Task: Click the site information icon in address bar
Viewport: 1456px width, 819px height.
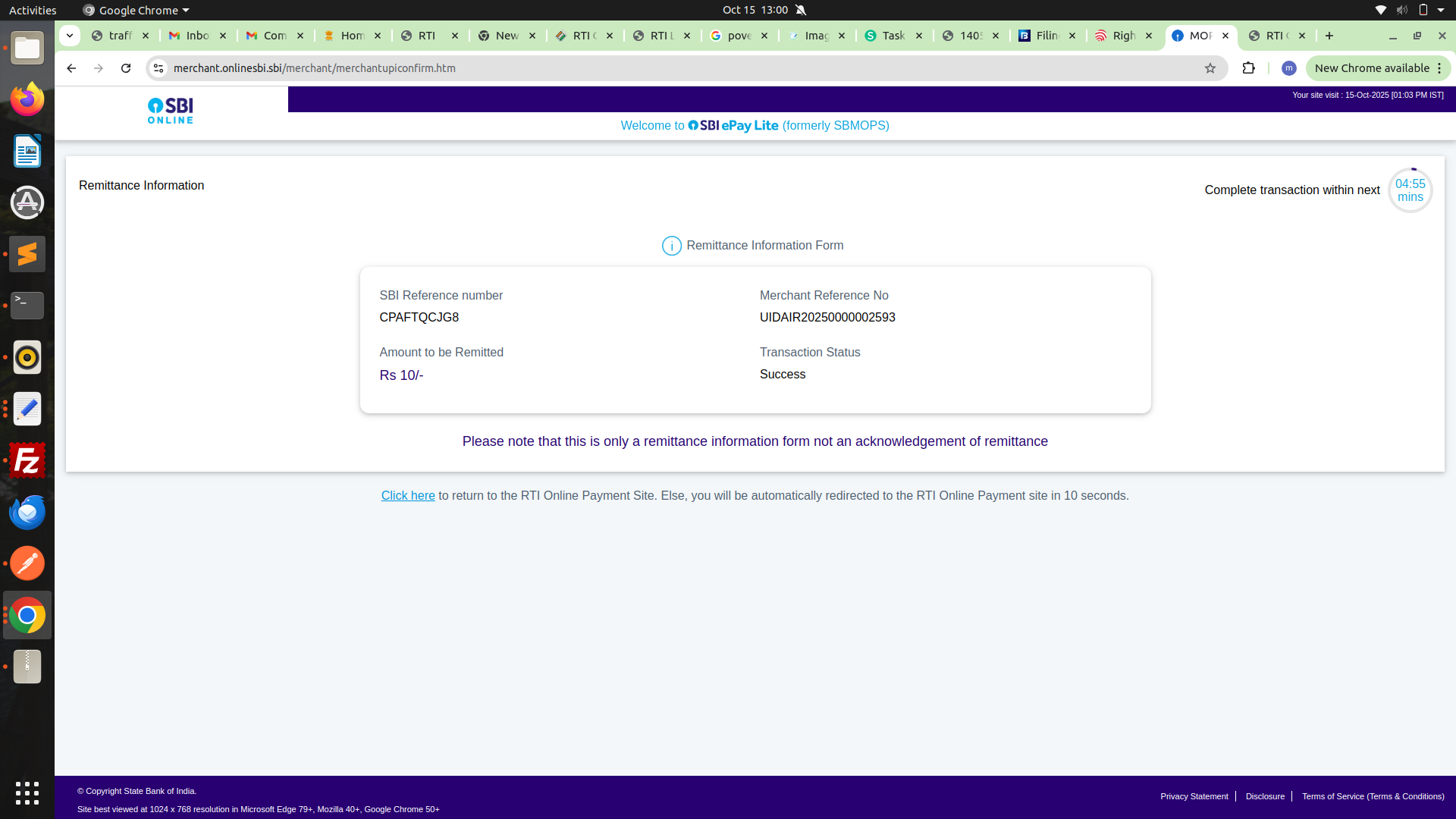Action: [158, 68]
